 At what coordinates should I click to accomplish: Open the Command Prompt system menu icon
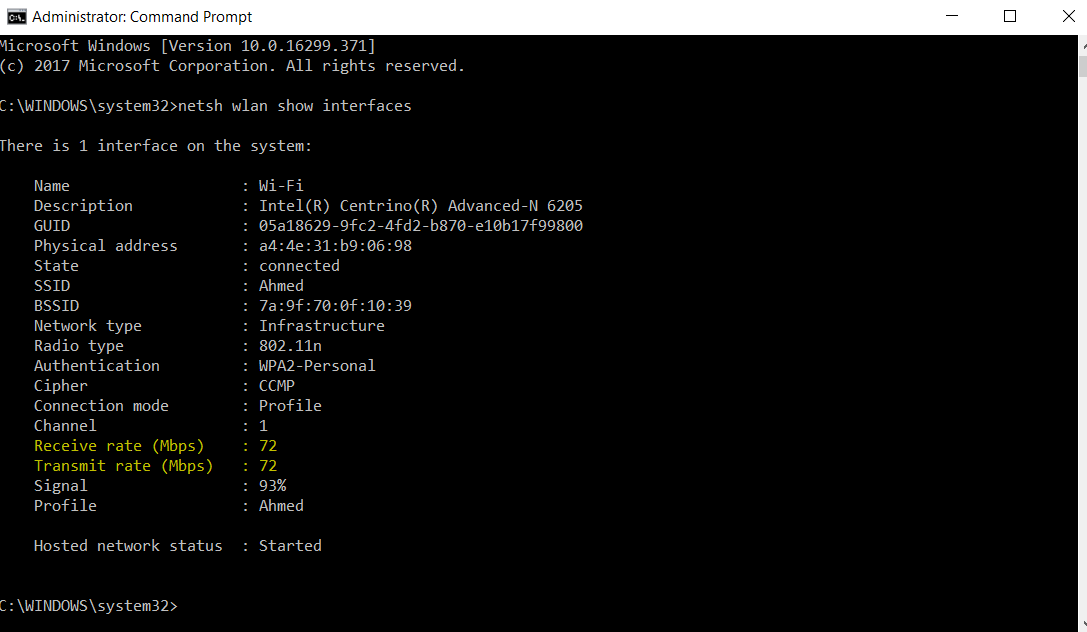click(x=16, y=16)
